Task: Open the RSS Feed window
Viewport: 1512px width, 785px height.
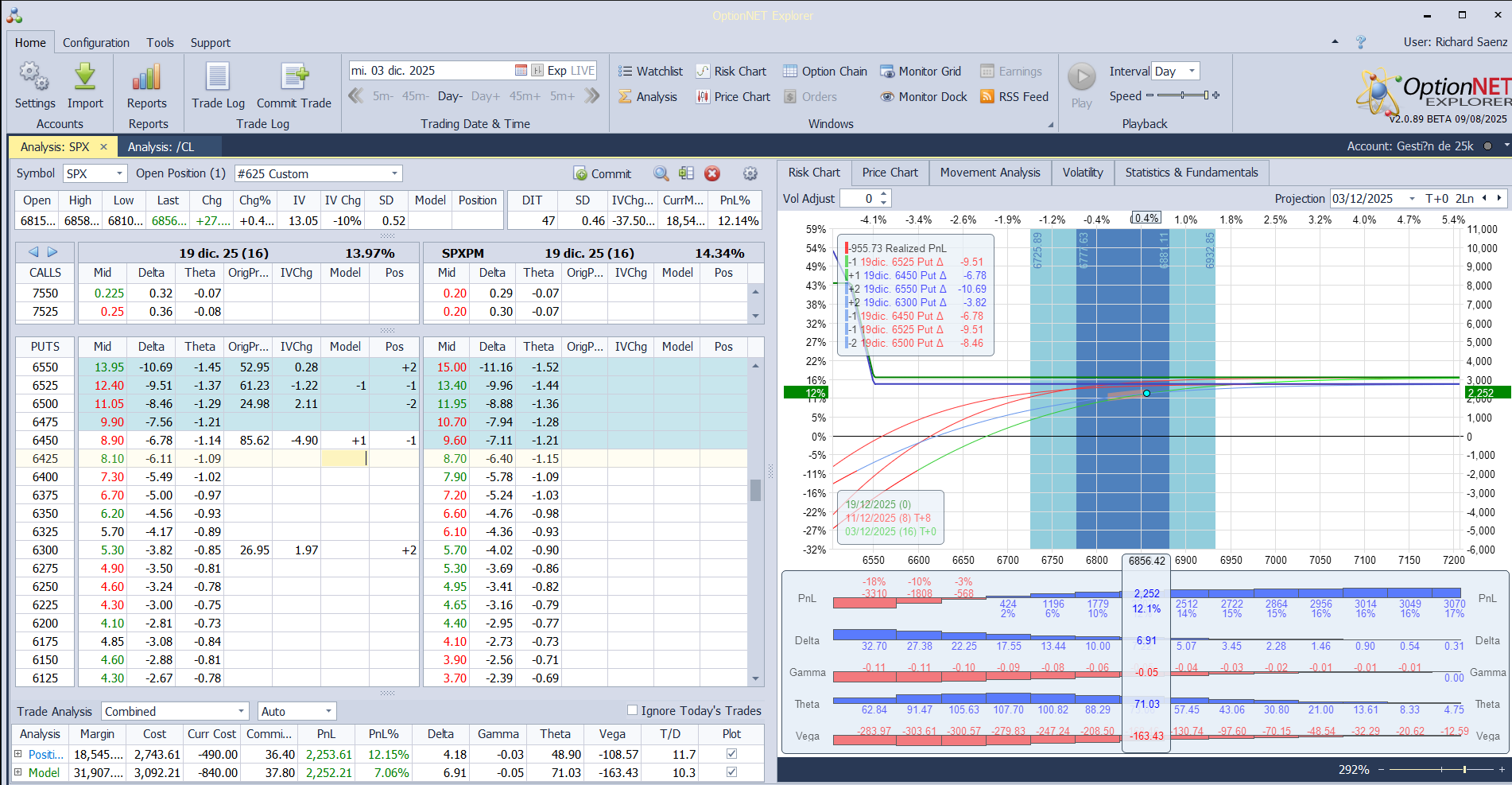Action: [x=1014, y=97]
